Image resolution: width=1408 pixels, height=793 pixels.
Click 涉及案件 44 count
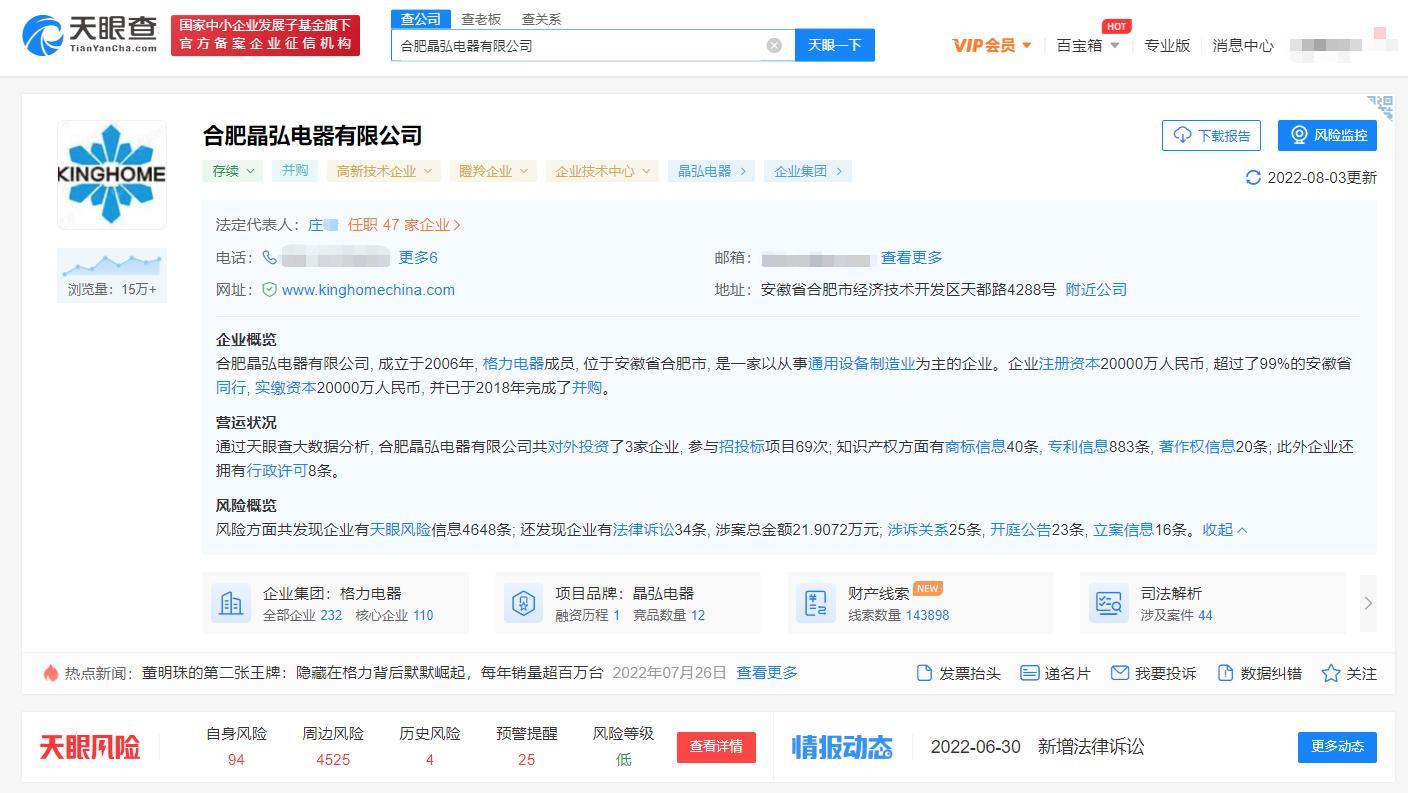(1205, 615)
